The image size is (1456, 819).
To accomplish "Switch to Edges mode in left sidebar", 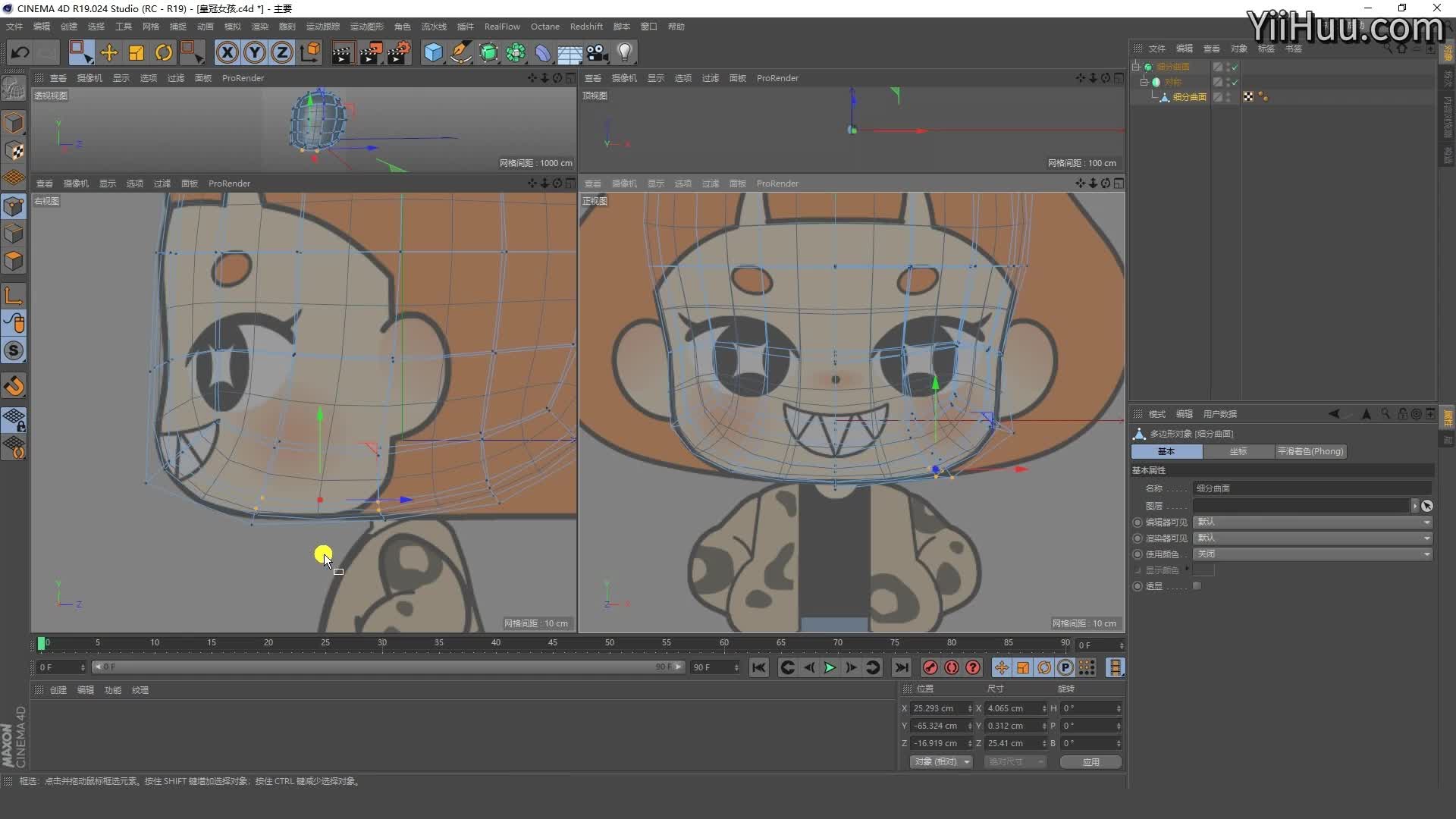I will (x=14, y=234).
